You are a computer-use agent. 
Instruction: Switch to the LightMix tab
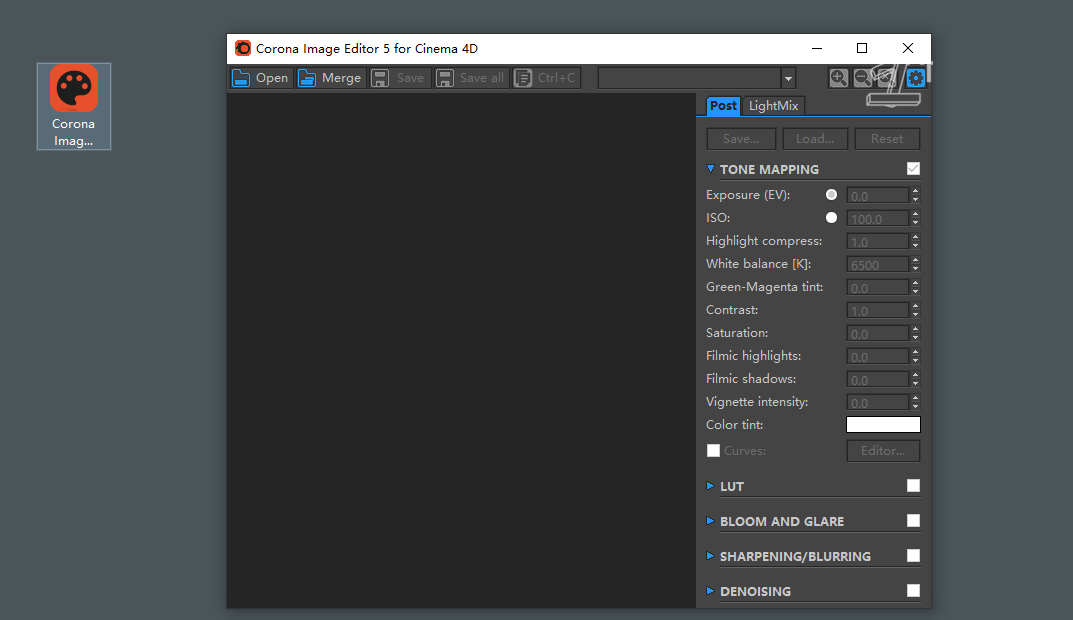click(x=774, y=106)
